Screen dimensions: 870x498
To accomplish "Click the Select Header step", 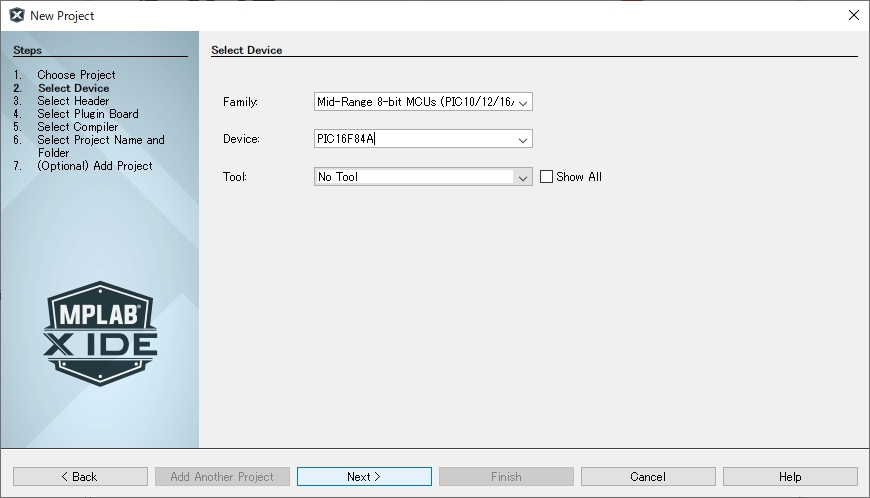I will (73, 101).
